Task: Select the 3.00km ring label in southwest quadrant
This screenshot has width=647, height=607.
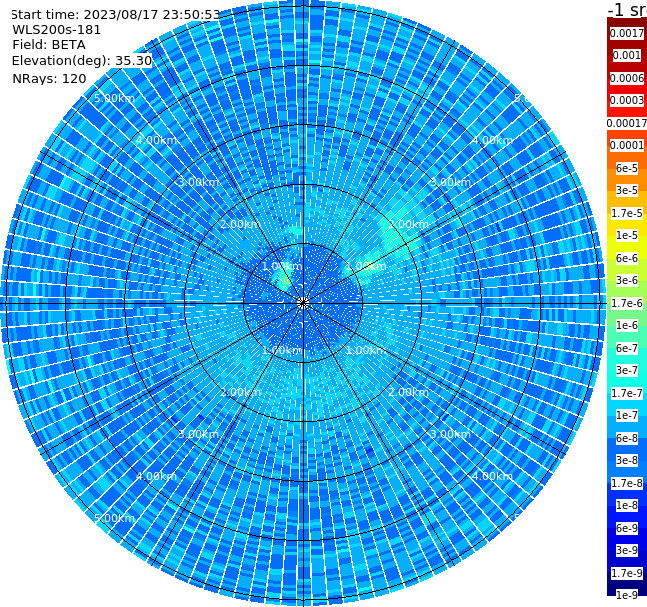Action: point(198,434)
